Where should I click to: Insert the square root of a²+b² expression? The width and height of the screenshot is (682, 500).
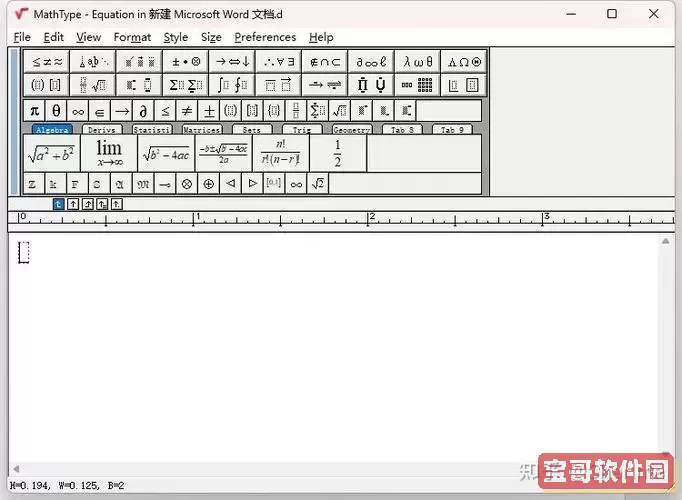(x=52, y=153)
